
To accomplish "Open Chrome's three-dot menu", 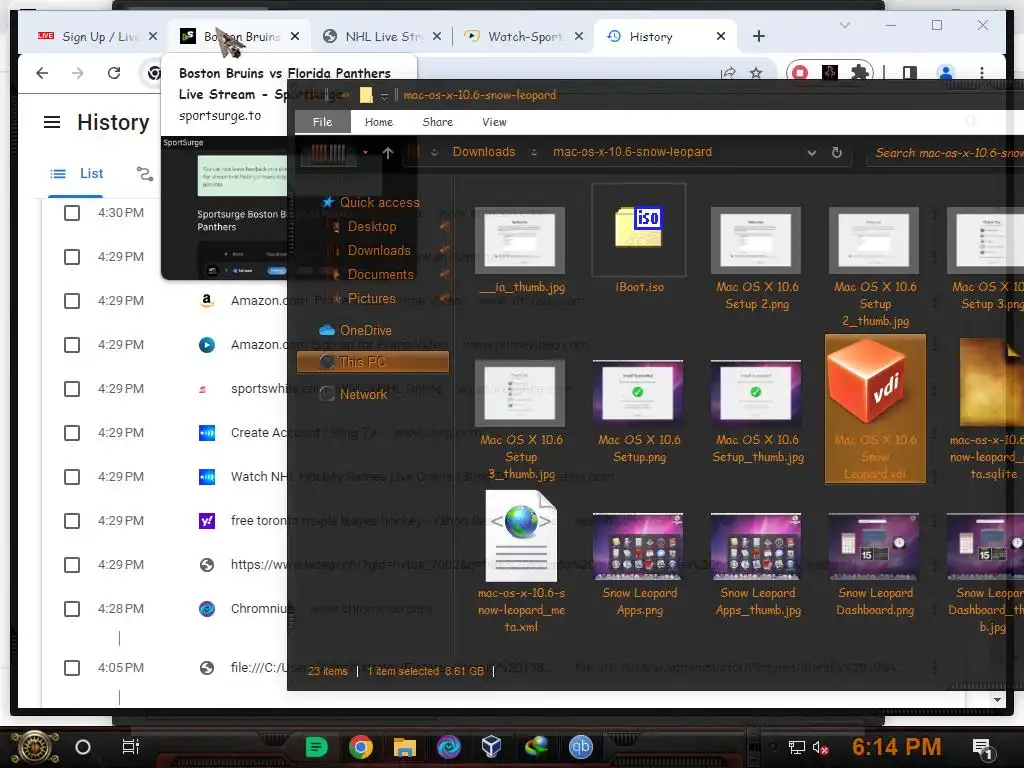I will tap(982, 72).
